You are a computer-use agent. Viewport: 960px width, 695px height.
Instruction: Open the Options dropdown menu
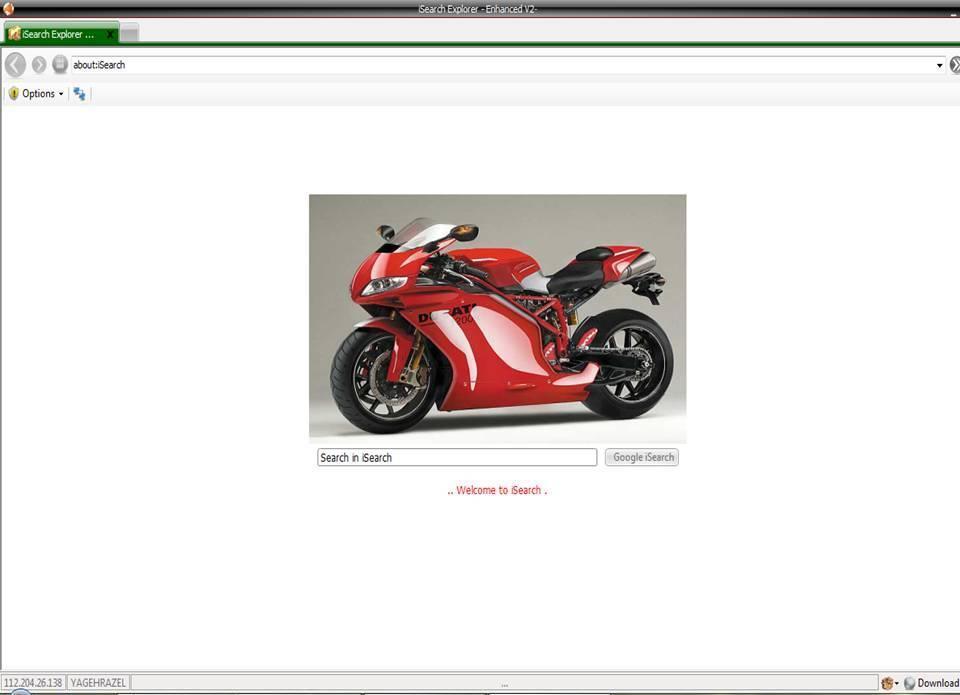click(37, 94)
